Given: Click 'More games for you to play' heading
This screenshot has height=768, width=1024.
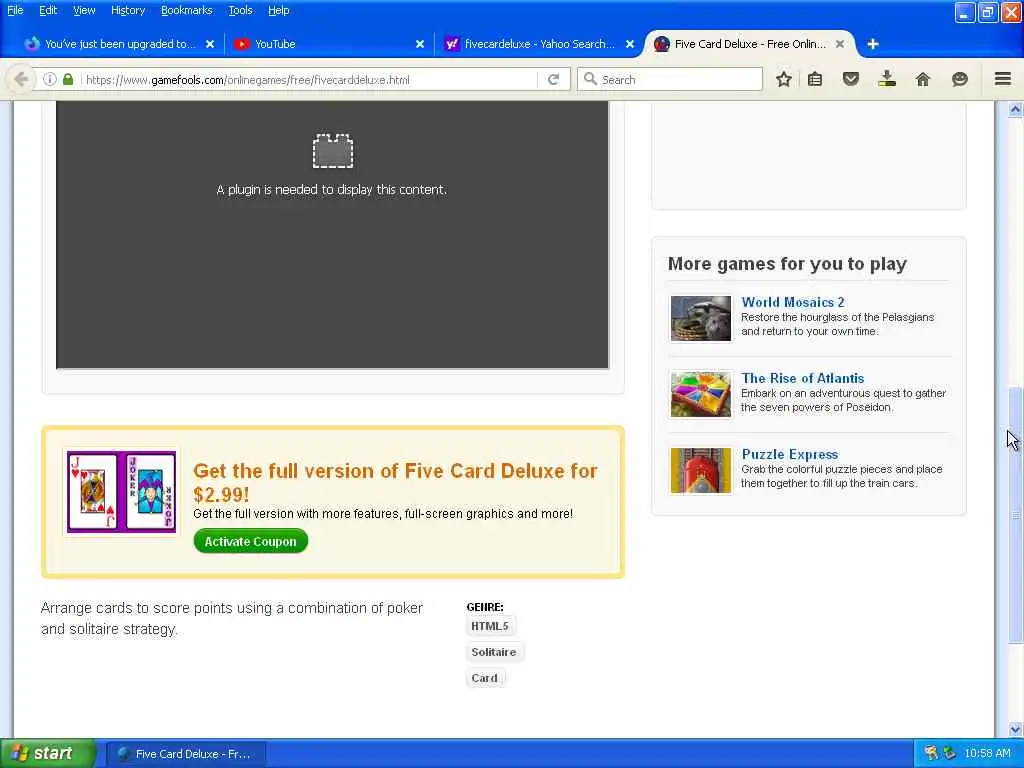Looking at the screenshot, I should click(787, 263).
